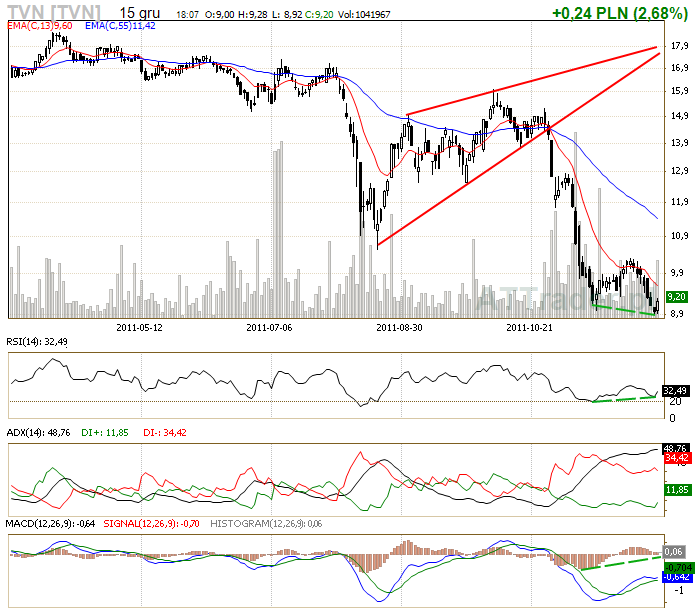Click the 'DI-: 34,42' red label
The height and width of the screenshot is (613, 700).
click(x=165, y=433)
